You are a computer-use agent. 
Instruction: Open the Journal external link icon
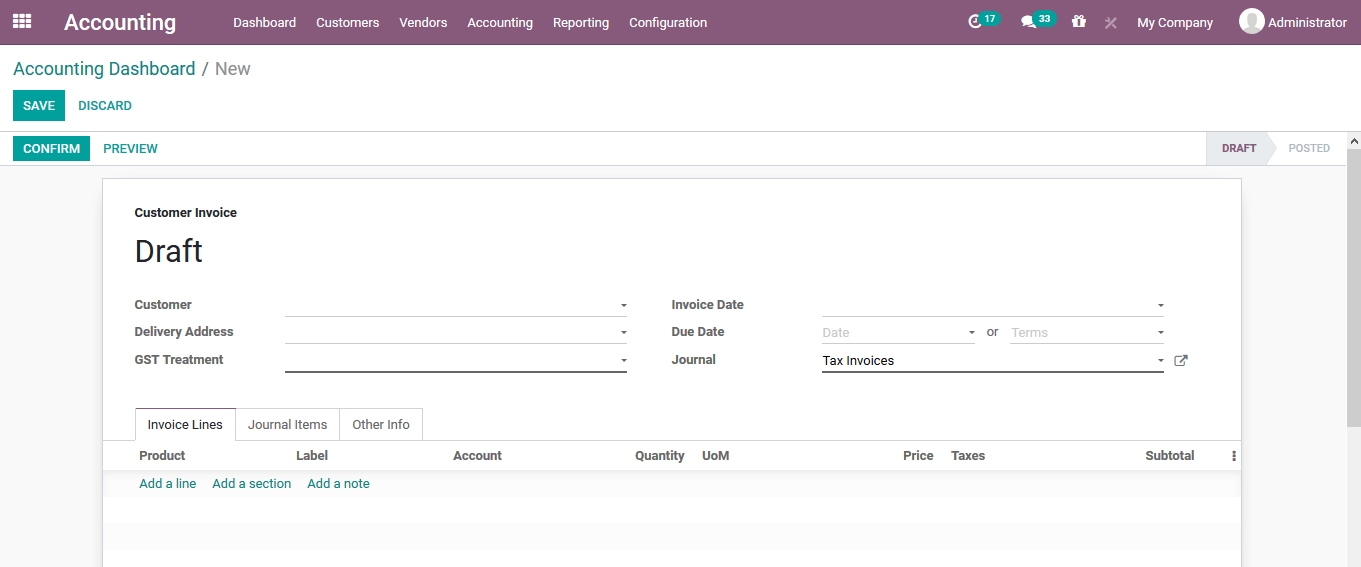tap(1180, 361)
